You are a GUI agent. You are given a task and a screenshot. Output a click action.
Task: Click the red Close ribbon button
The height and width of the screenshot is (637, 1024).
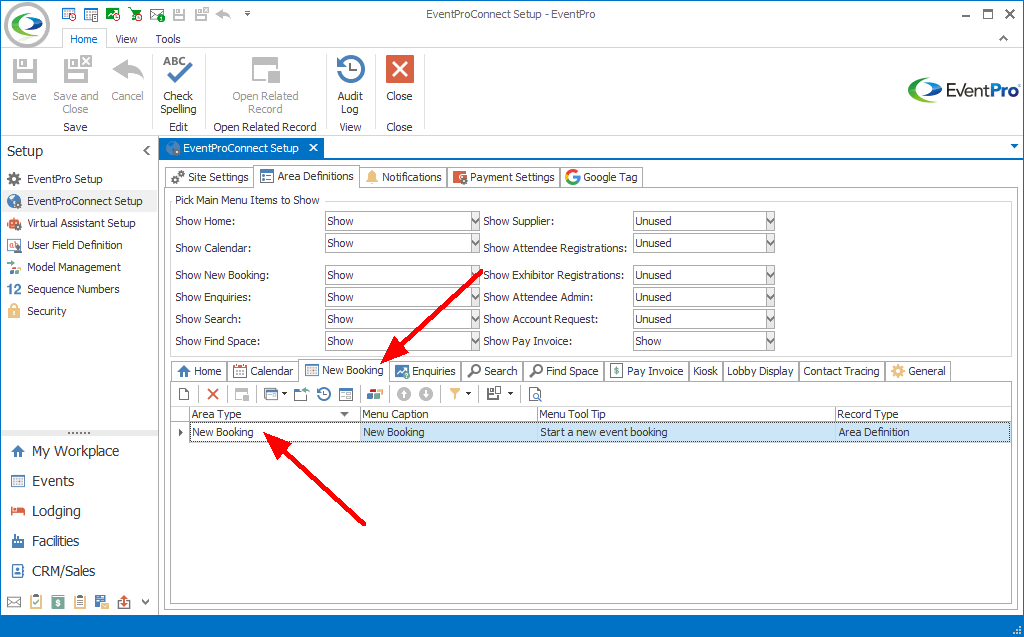[399, 79]
